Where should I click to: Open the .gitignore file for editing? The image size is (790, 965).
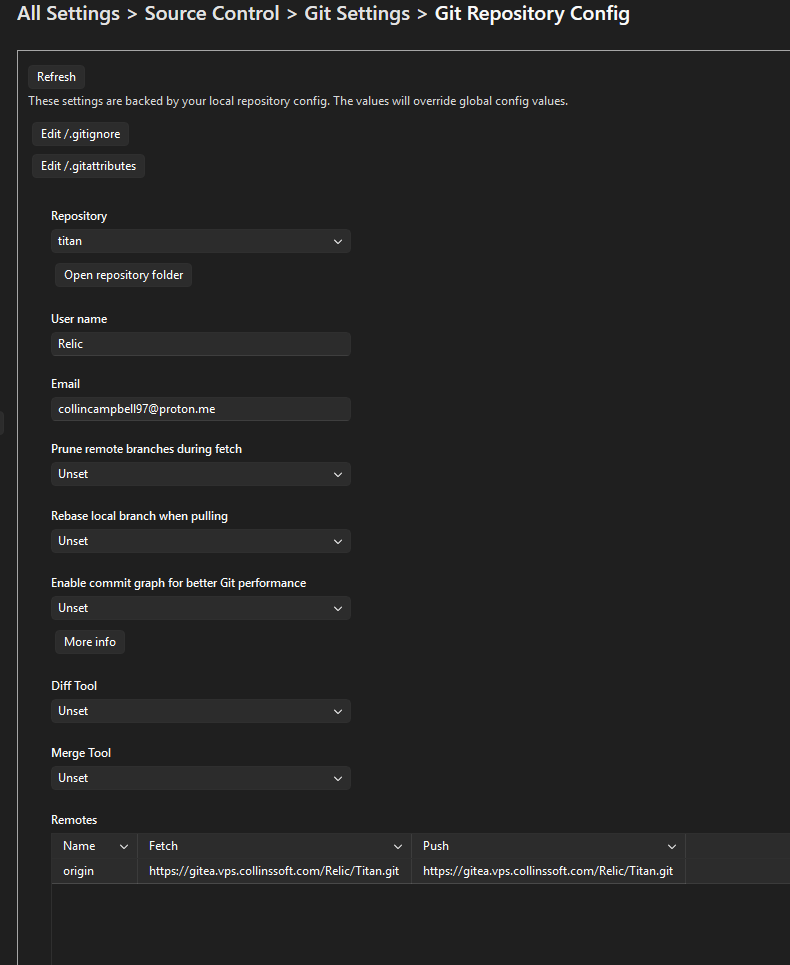(80, 133)
